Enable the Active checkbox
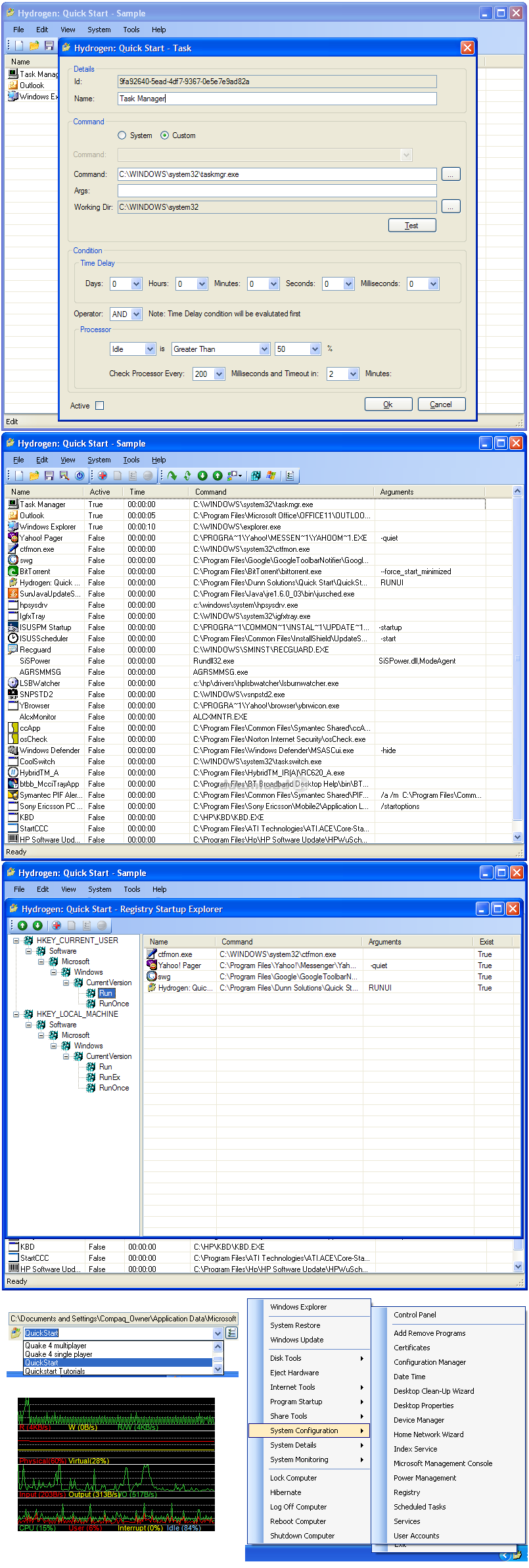 100,406
